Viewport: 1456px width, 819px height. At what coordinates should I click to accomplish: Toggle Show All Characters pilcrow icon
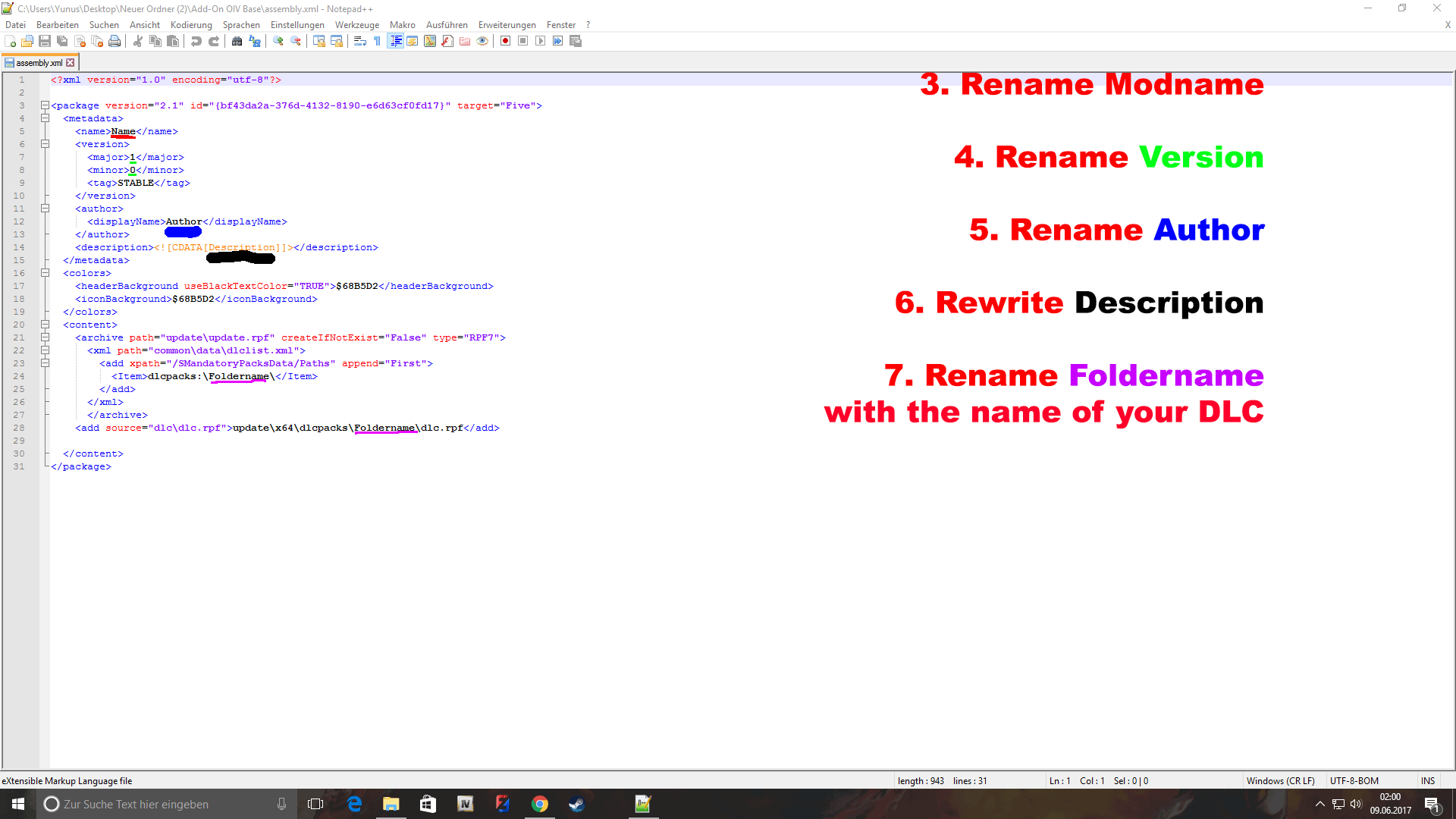point(377,41)
